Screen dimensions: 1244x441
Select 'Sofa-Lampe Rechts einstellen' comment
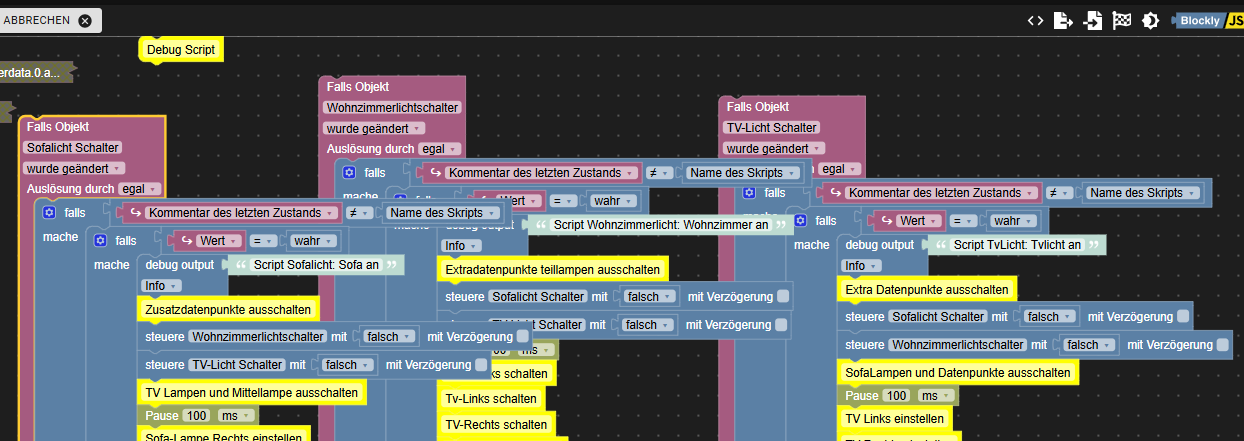[x=223, y=434]
